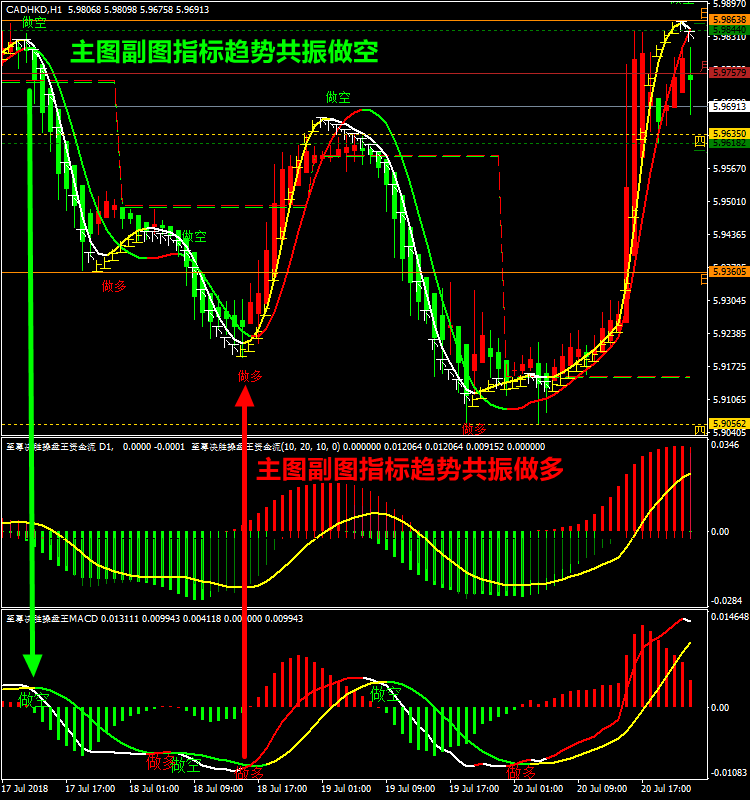This screenshot has height=800, width=750.
Task: Click the CADHKD,H1 chart title
Action: (x=42, y=8)
